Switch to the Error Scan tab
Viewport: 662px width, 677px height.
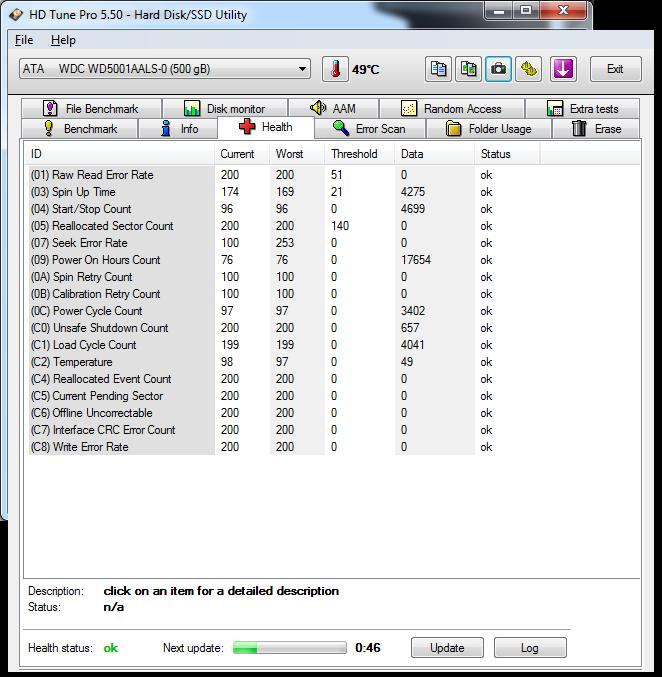(370, 129)
